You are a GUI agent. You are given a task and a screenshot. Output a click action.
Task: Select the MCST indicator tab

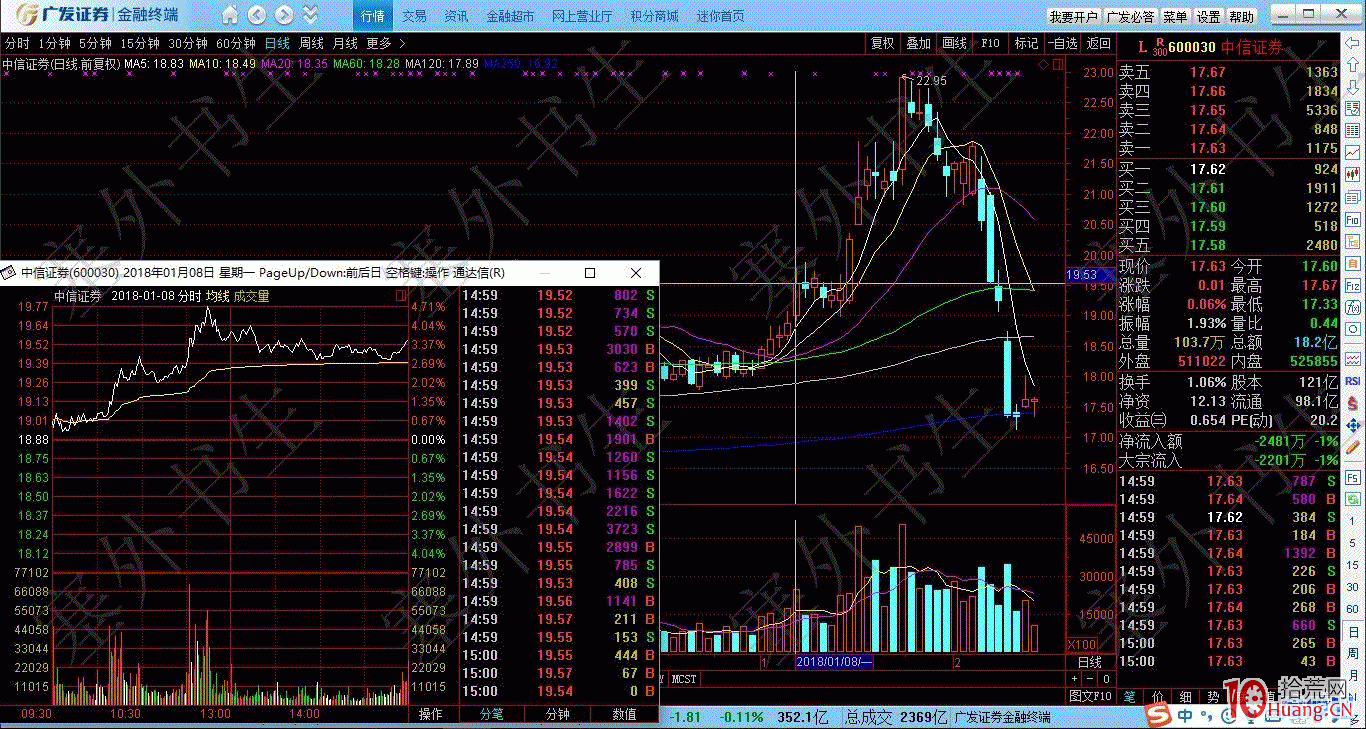685,679
